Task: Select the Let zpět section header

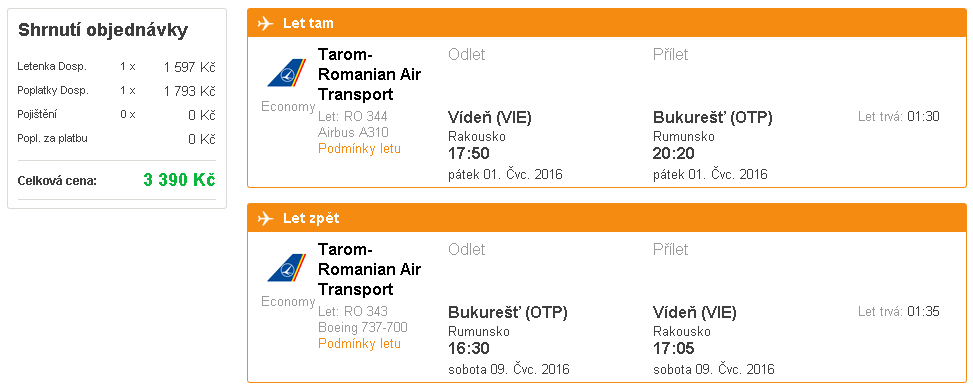Action: (x=607, y=219)
